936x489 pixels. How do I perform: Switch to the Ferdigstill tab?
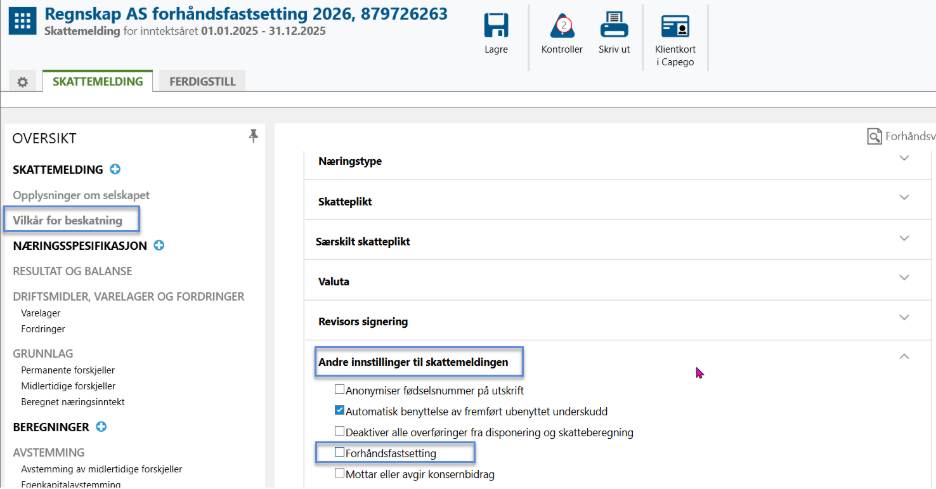202,82
